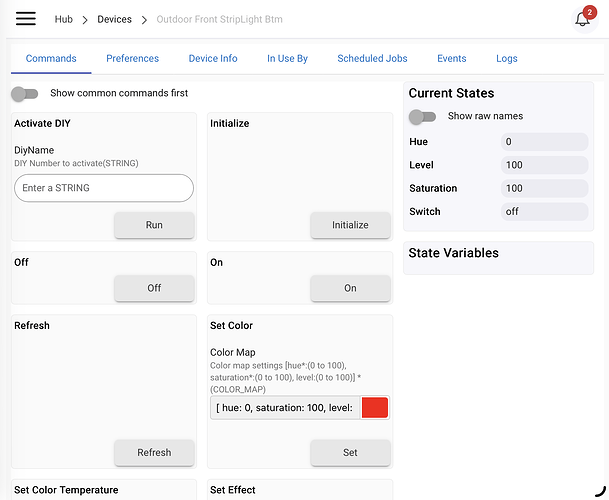609x500 pixels.
Task: Click the DiyName text input field
Action: pos(104,188)
